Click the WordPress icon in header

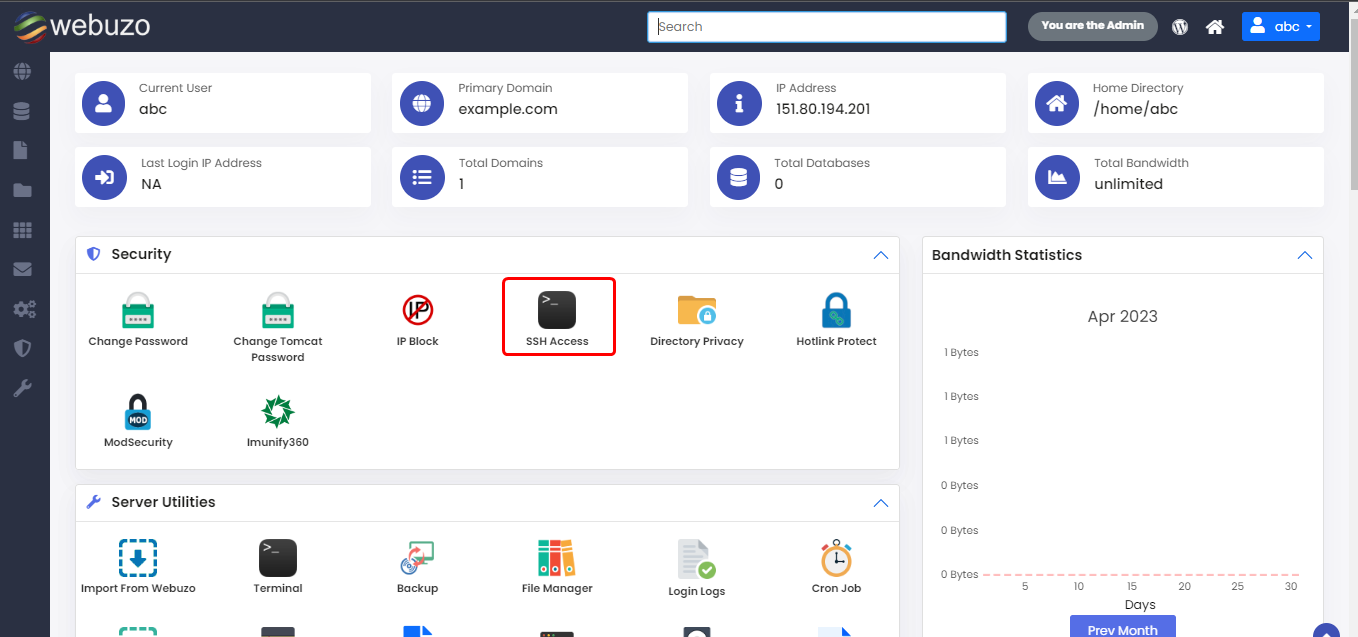coord(1180,27)
